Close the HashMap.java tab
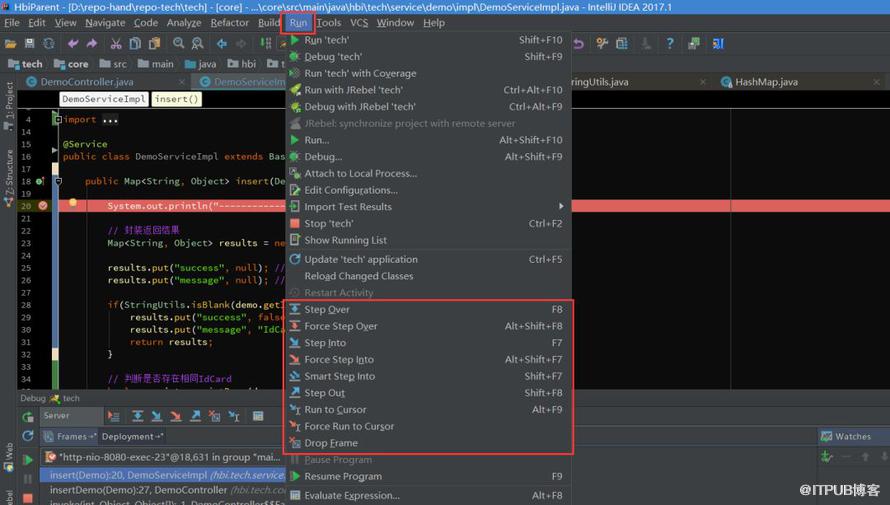 tap(876, 82)
